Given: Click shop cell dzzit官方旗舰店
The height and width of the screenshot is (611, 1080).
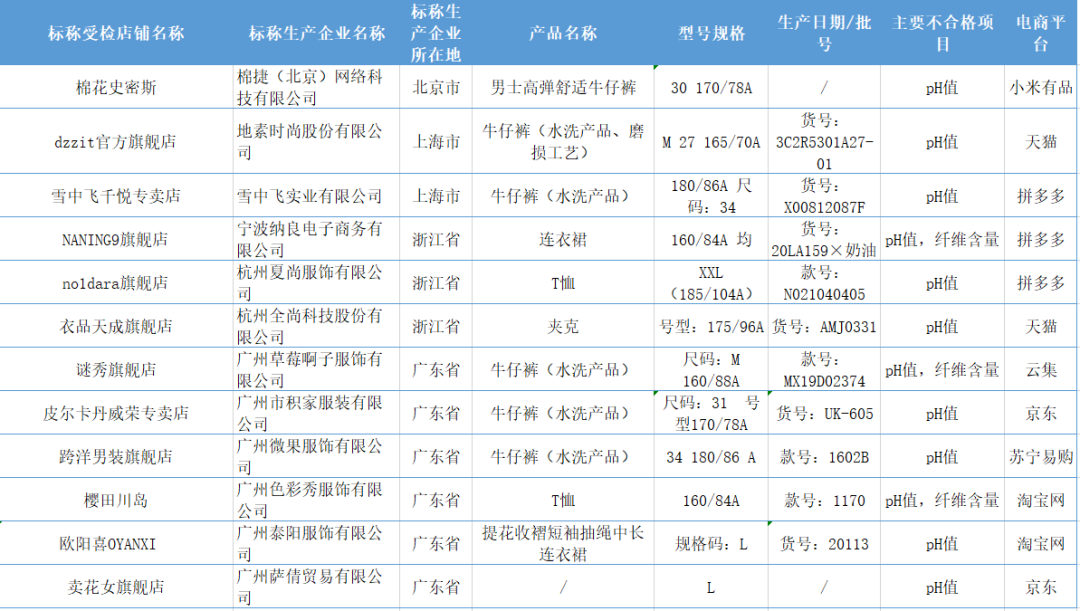Looking at the screenshot, I should [116, 142].
